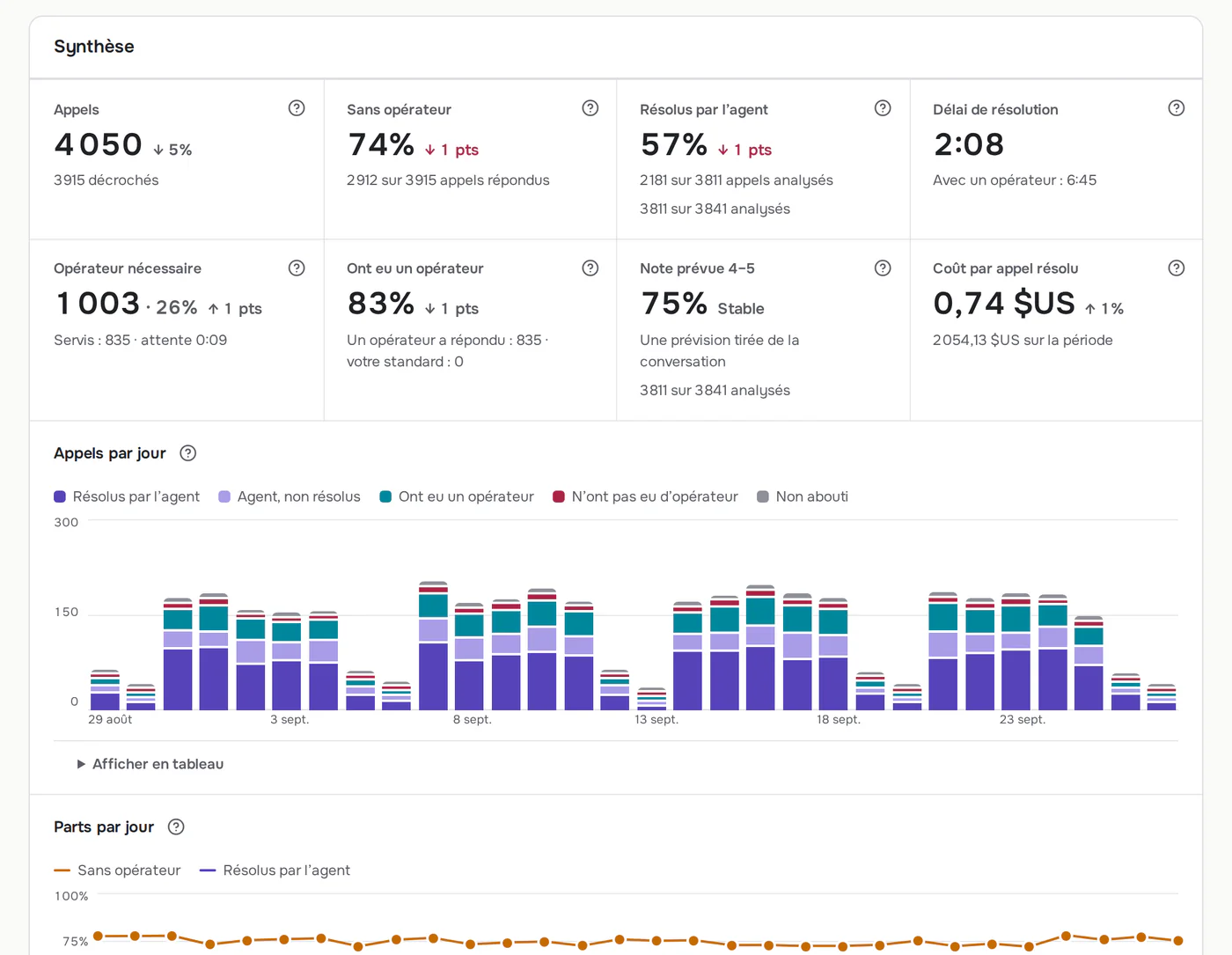Select the bar above the 8 sept. label
Screen dimensions: 1232x955
pyautogui.click(x=469, y=657)
